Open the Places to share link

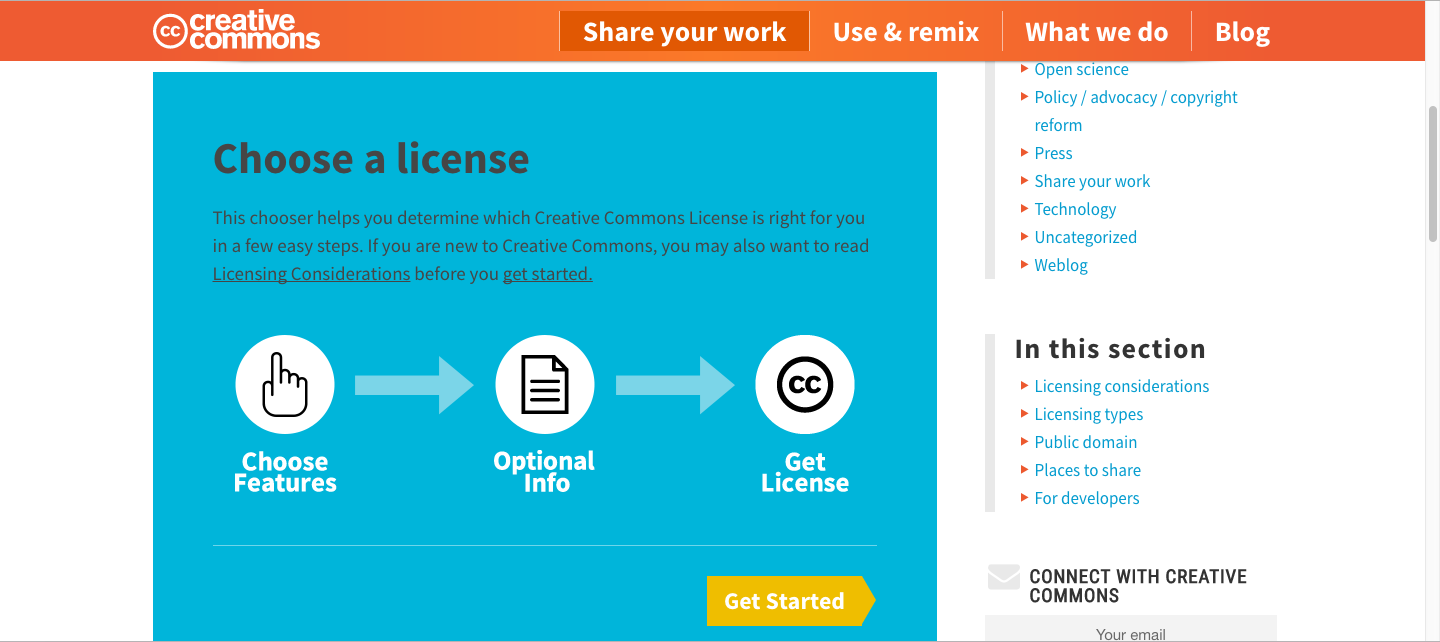pyautogui.click(x=1087, y=470)
